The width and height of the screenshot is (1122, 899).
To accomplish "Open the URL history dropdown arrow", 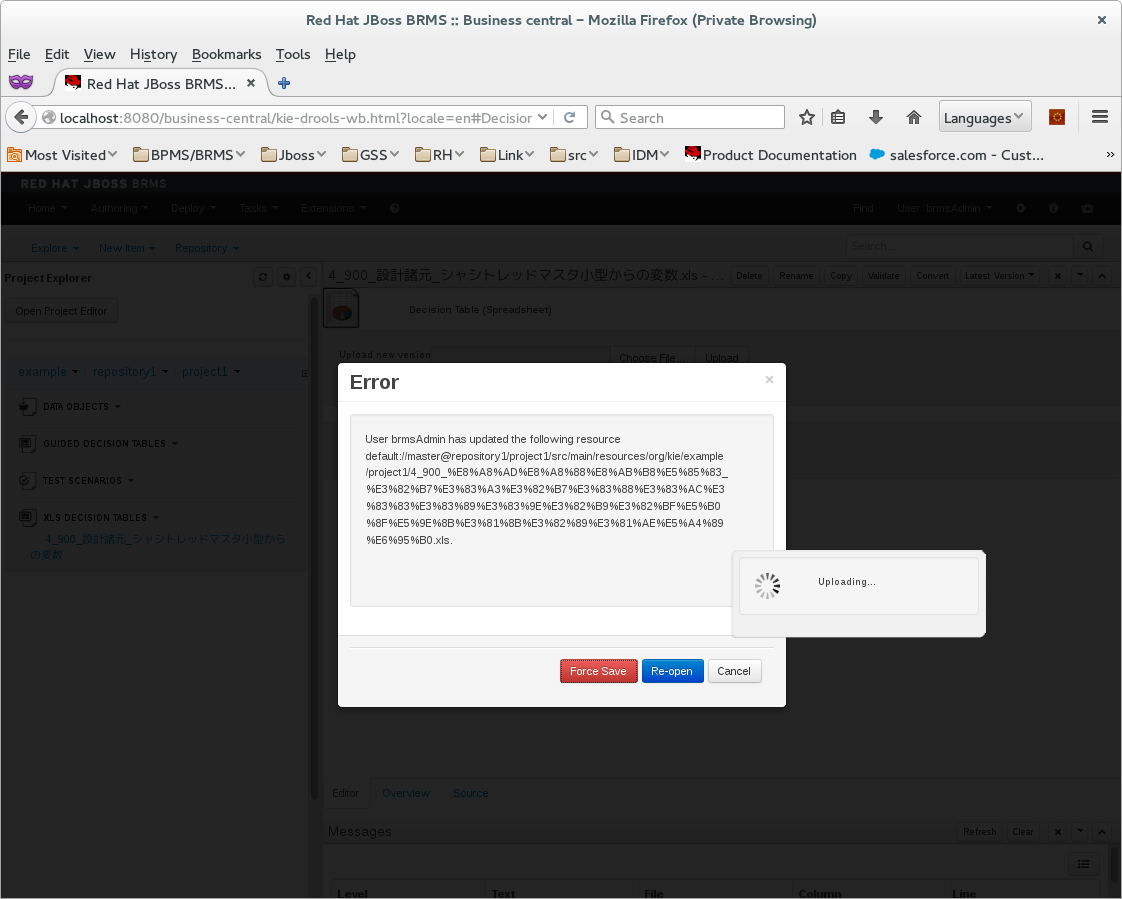I will coord(542,117).
